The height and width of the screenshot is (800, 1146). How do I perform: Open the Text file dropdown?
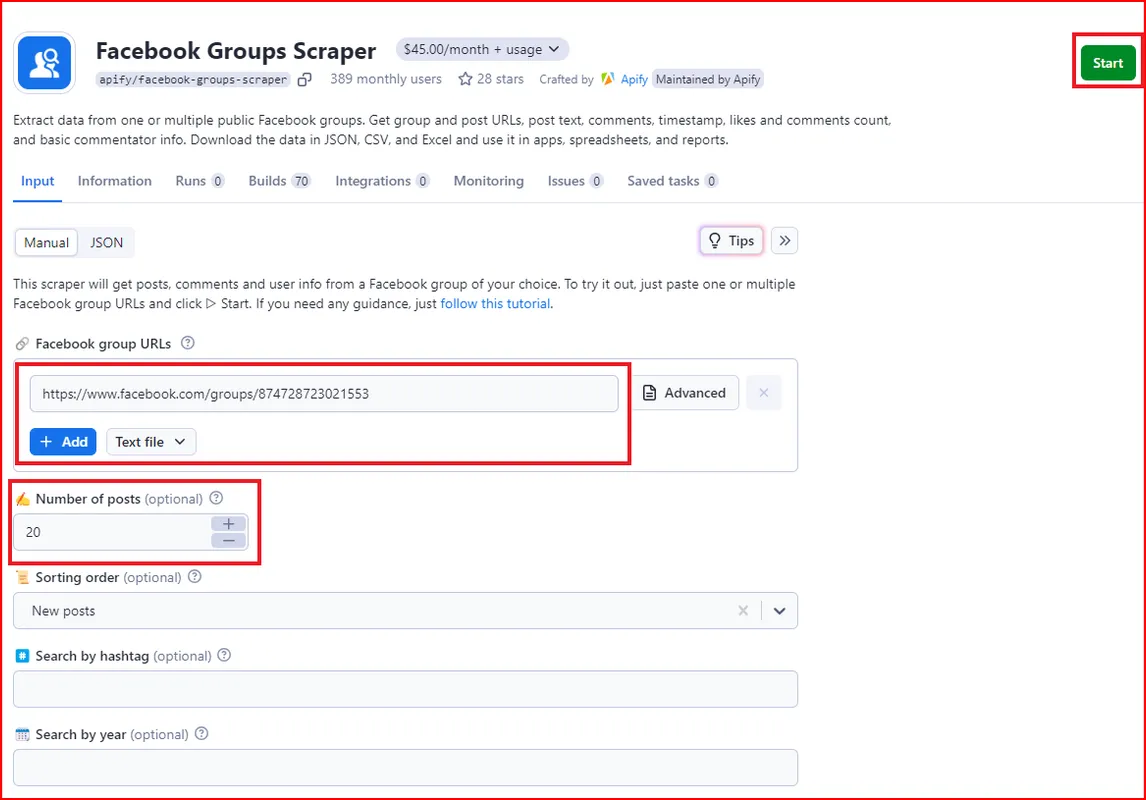pos(151,442)
